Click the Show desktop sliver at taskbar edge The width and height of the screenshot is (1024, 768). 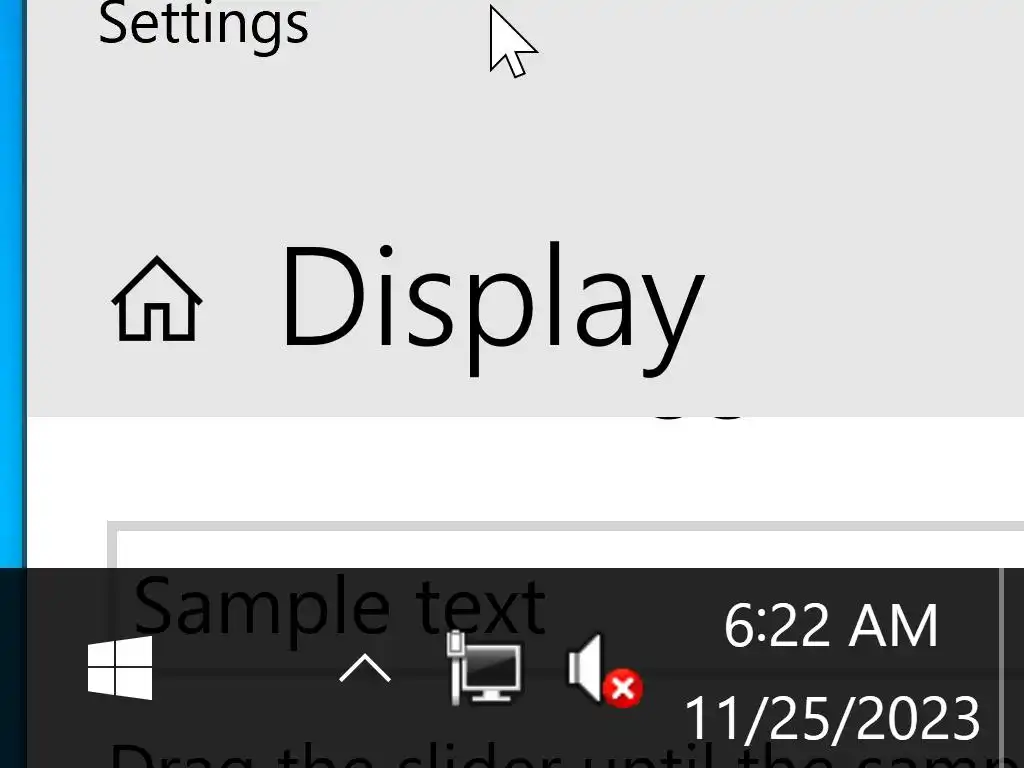pyautogui.click(x=1012, y=668)
